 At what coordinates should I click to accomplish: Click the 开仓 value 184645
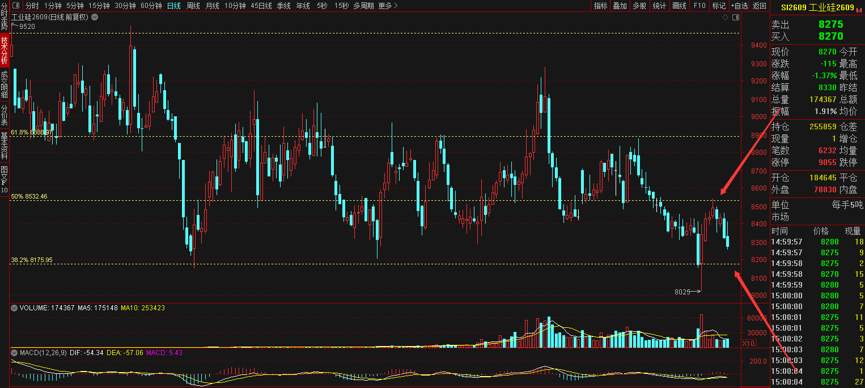coord(823,178)
